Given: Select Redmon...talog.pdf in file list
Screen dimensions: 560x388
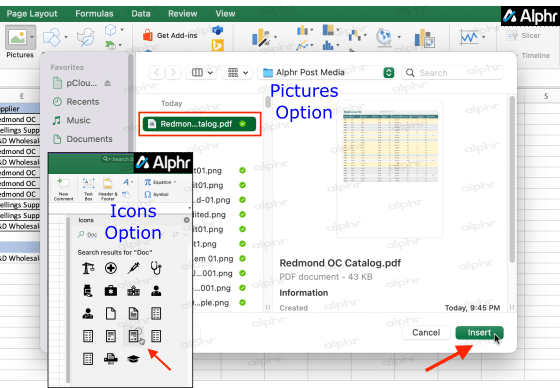Looking at the screenshot, I should (199, 124).
